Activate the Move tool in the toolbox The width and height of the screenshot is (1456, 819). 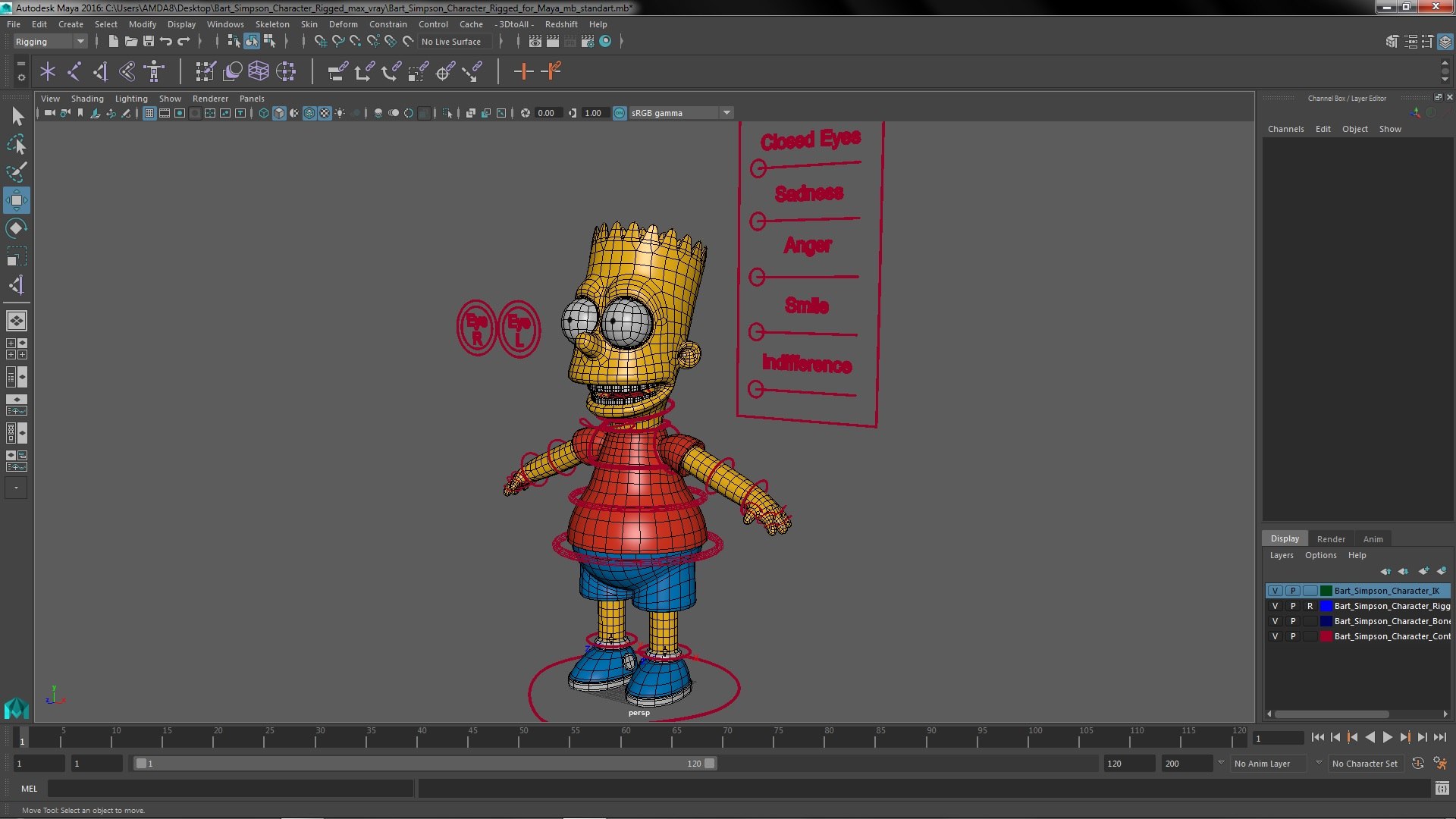[x=17, y=200]
